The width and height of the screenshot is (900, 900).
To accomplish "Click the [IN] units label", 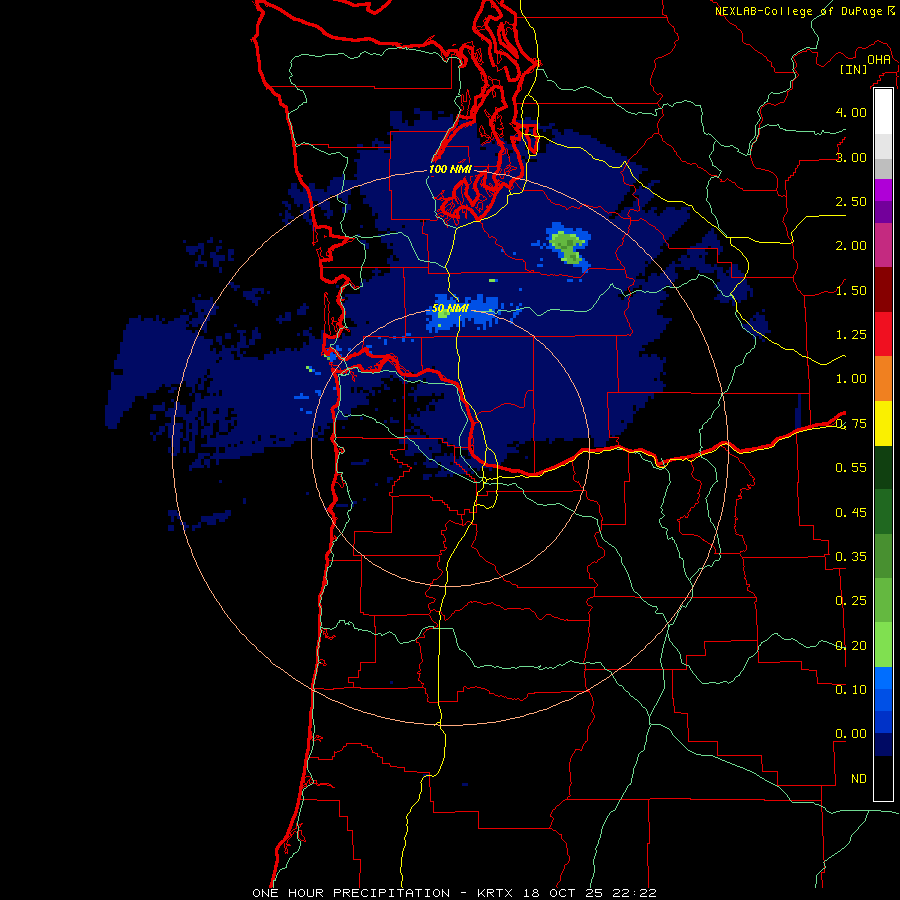I will pyautogui.click(x=853, y=69).
